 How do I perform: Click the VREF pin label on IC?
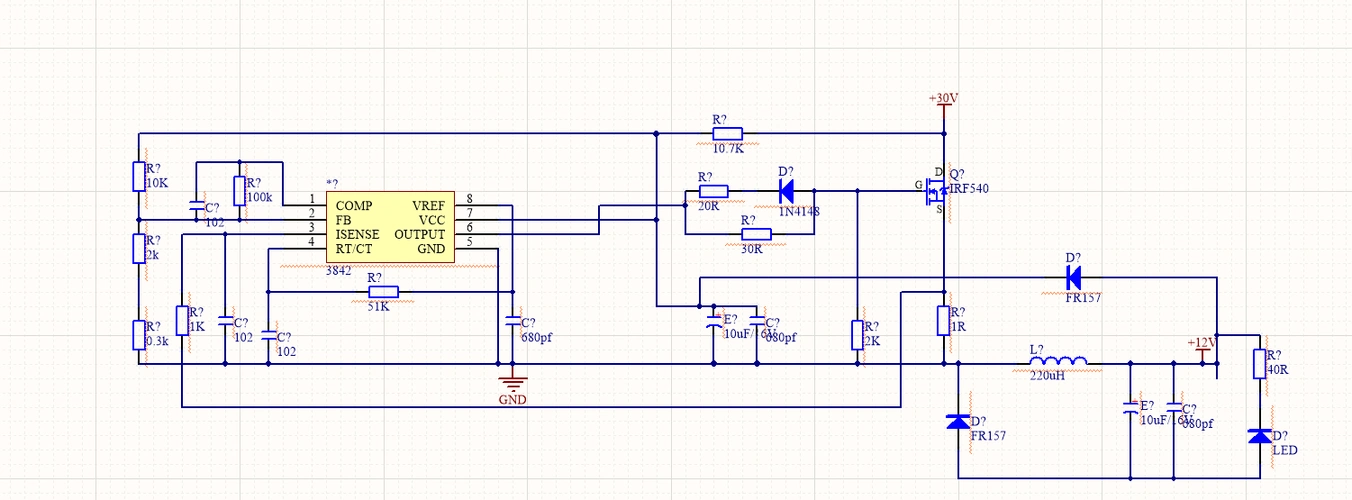(x=428, y=206)
